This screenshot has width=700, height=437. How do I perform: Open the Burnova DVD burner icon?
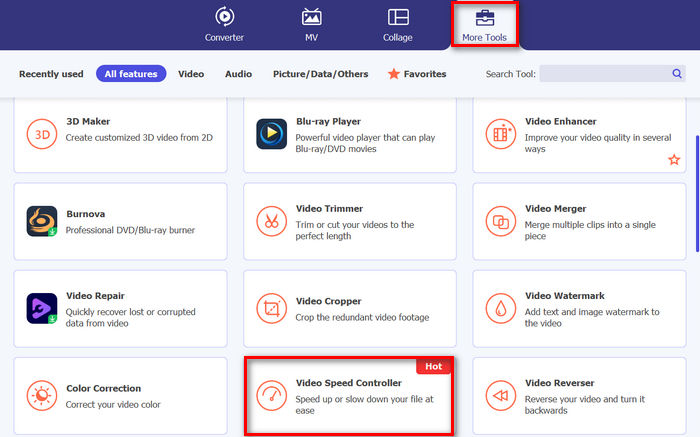(x=42, y=221)
